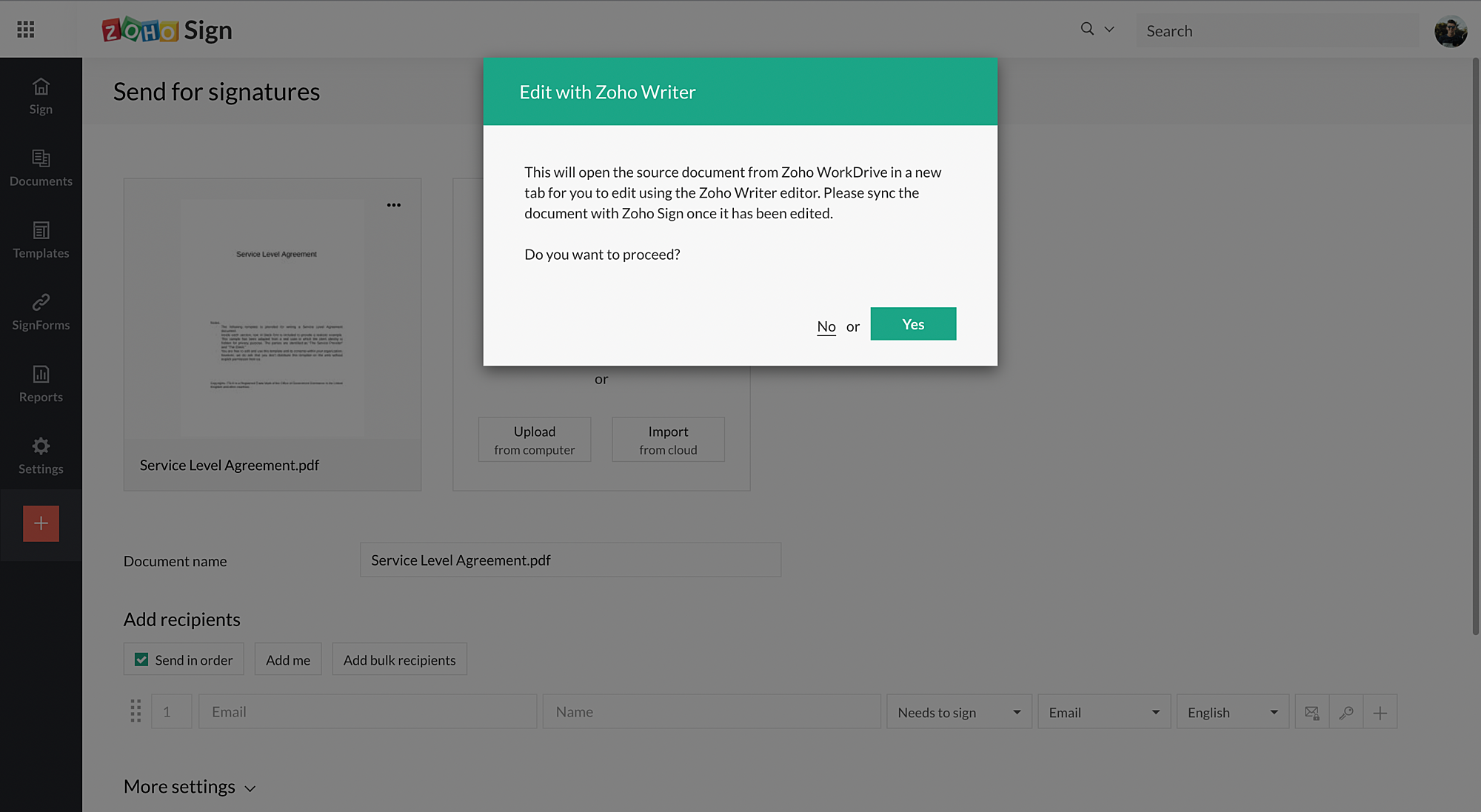Click the Zoho Sign logo

167,30
